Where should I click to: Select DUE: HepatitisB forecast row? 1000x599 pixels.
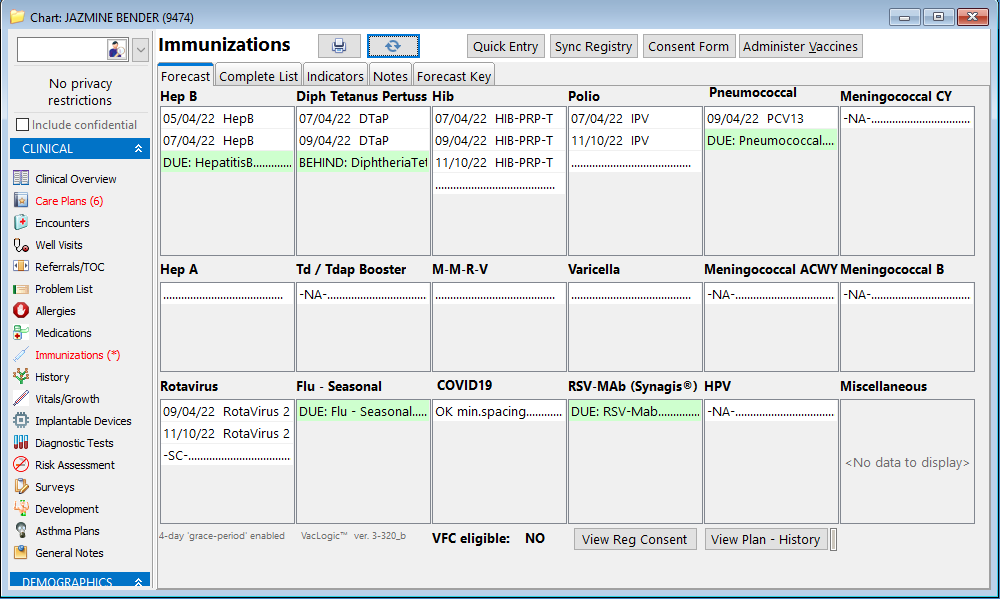pos(227,162)
